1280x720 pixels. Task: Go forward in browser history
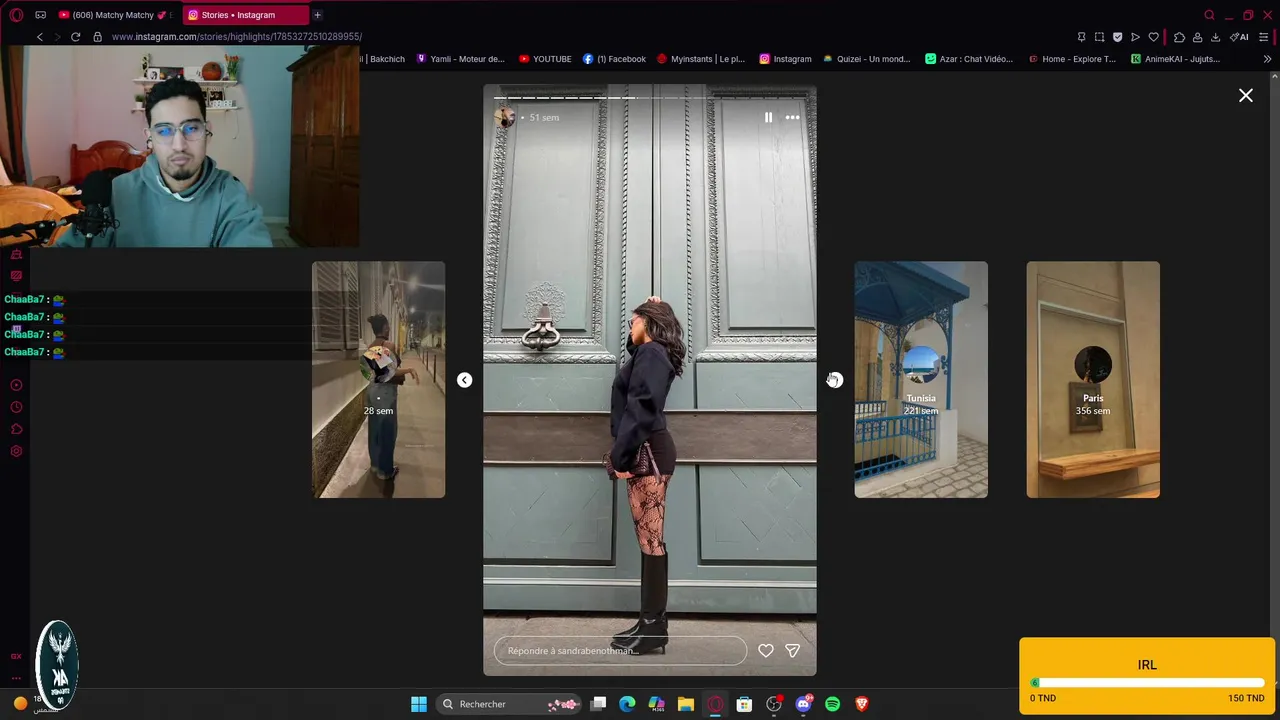(x=57, y=37)
